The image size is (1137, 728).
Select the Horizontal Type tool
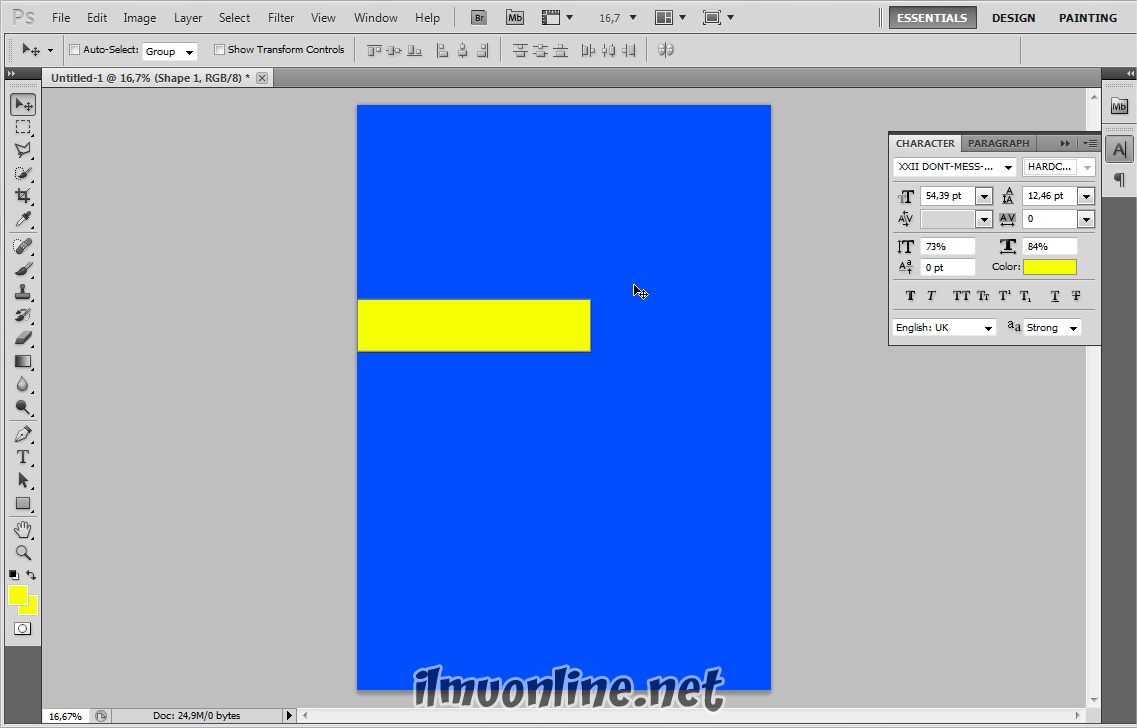tap(22, 457)
